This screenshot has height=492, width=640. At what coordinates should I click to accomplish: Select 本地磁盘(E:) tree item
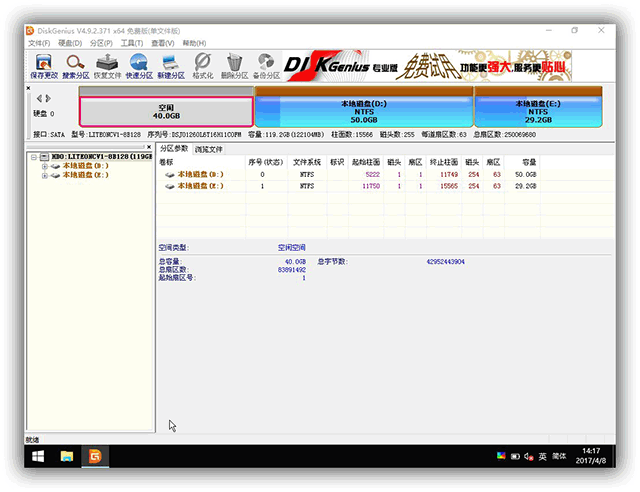click(x=85, y=175)
